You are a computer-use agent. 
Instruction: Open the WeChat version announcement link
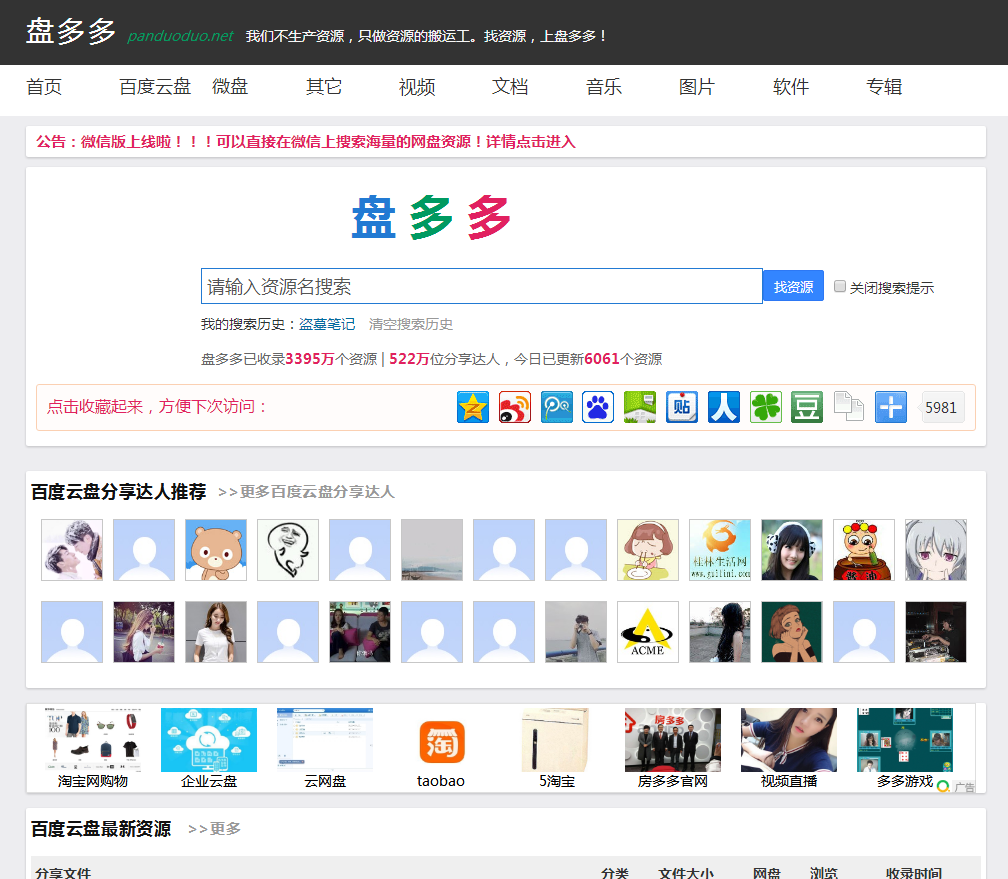(x=305, y=141)
